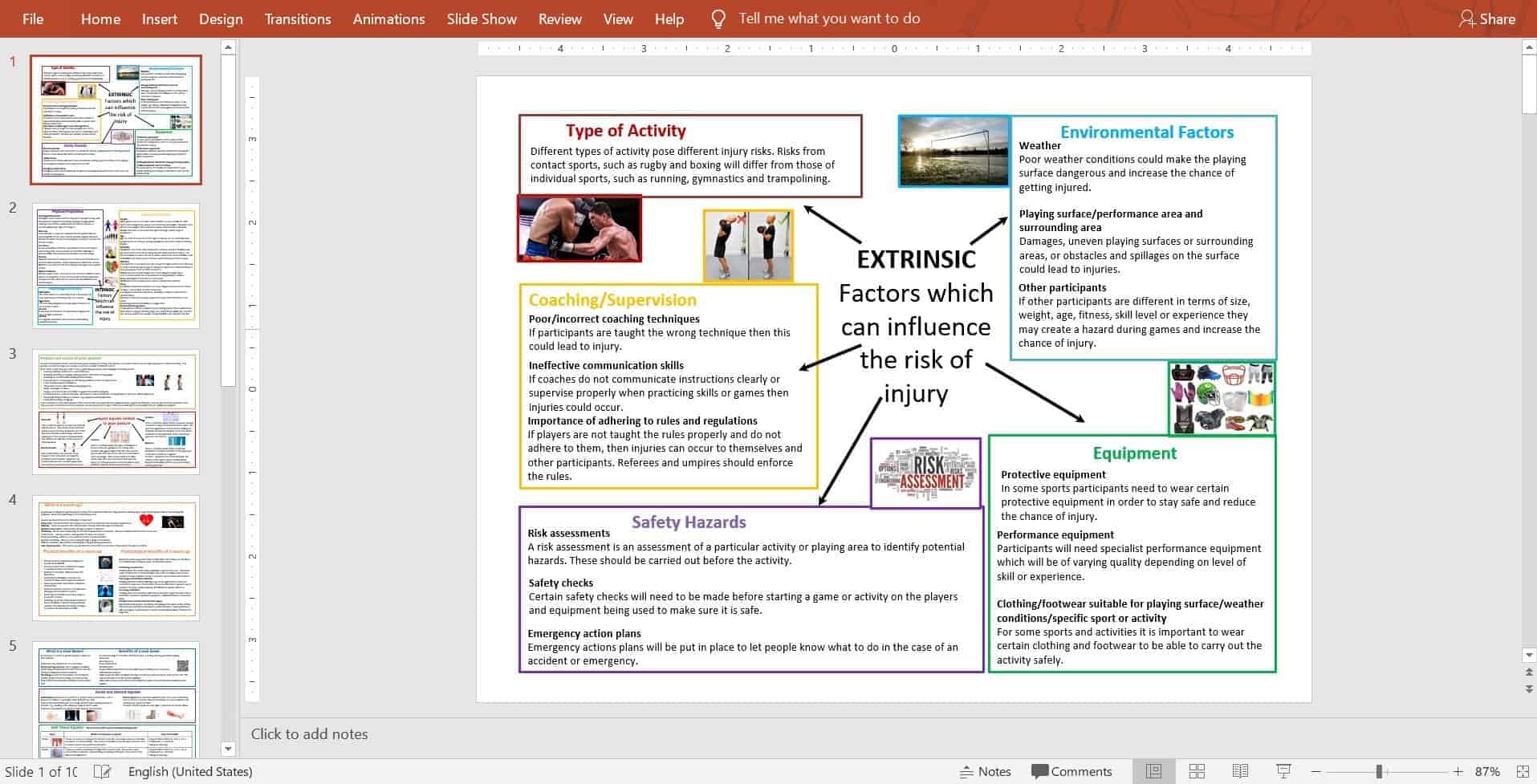This screenshot has width=1537, height=784.
Task: Toggle the Notes pane
Action: point(986,771)
